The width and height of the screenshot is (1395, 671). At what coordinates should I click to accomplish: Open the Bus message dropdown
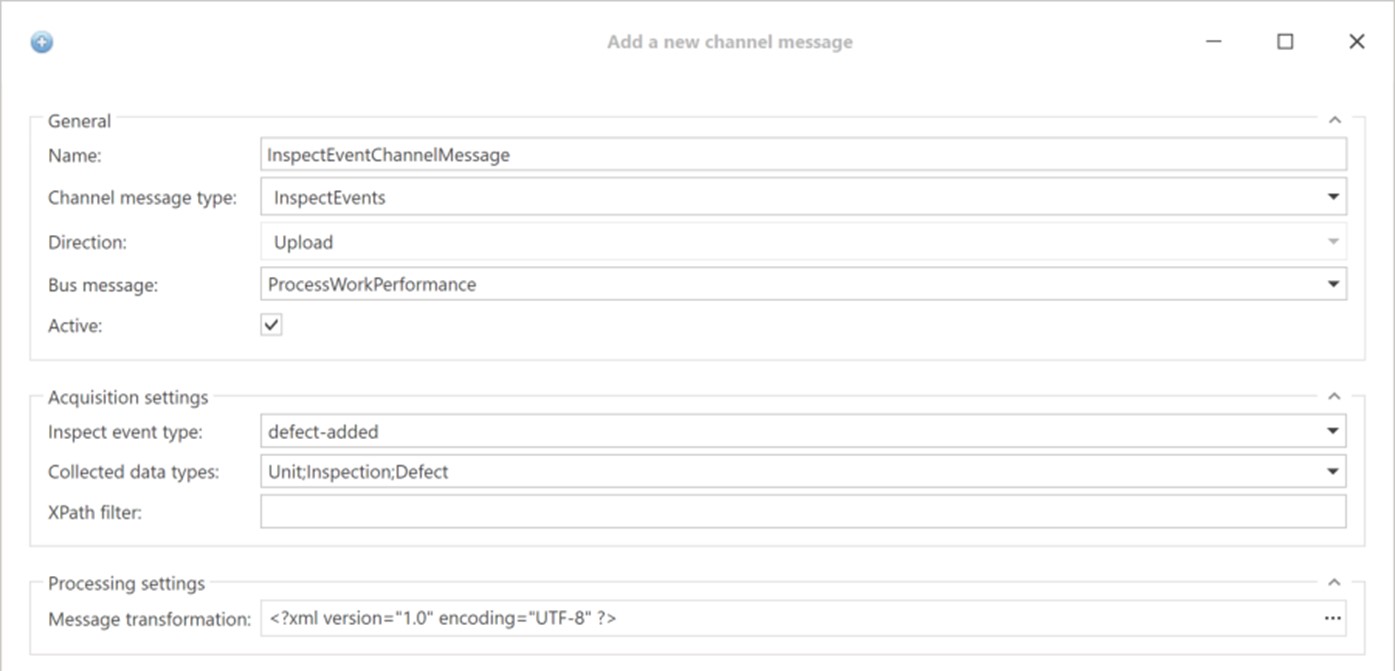point(1333,283)
